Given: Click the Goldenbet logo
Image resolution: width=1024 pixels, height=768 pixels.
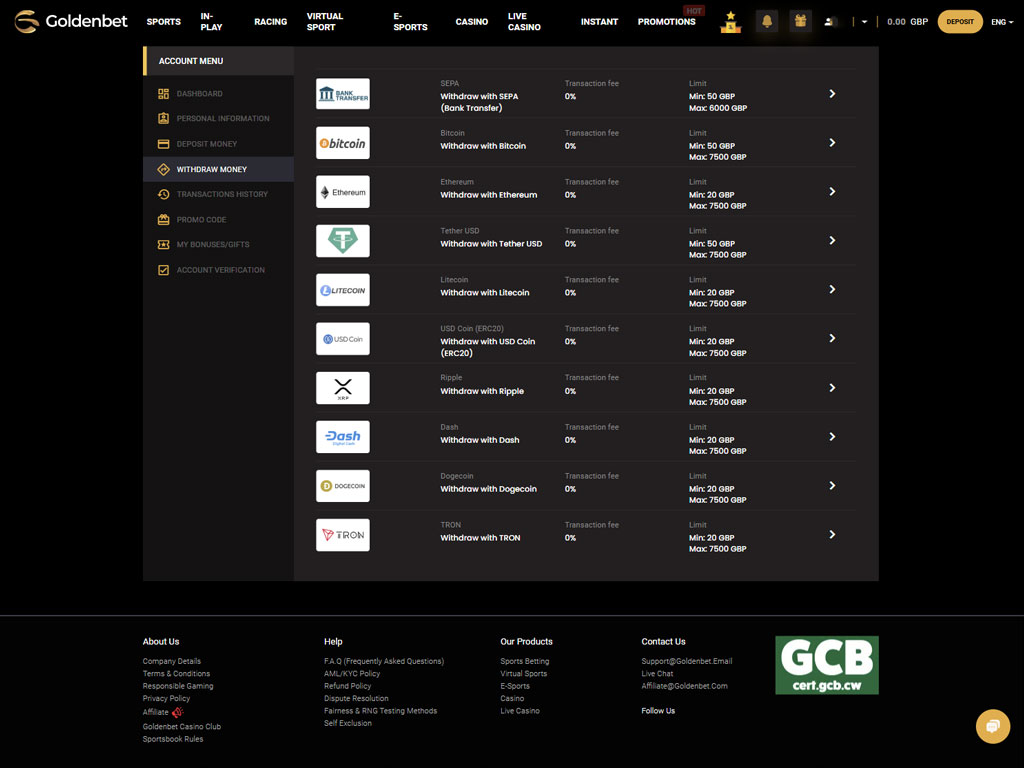Looking at the screenshot, I should coord(71,22).
